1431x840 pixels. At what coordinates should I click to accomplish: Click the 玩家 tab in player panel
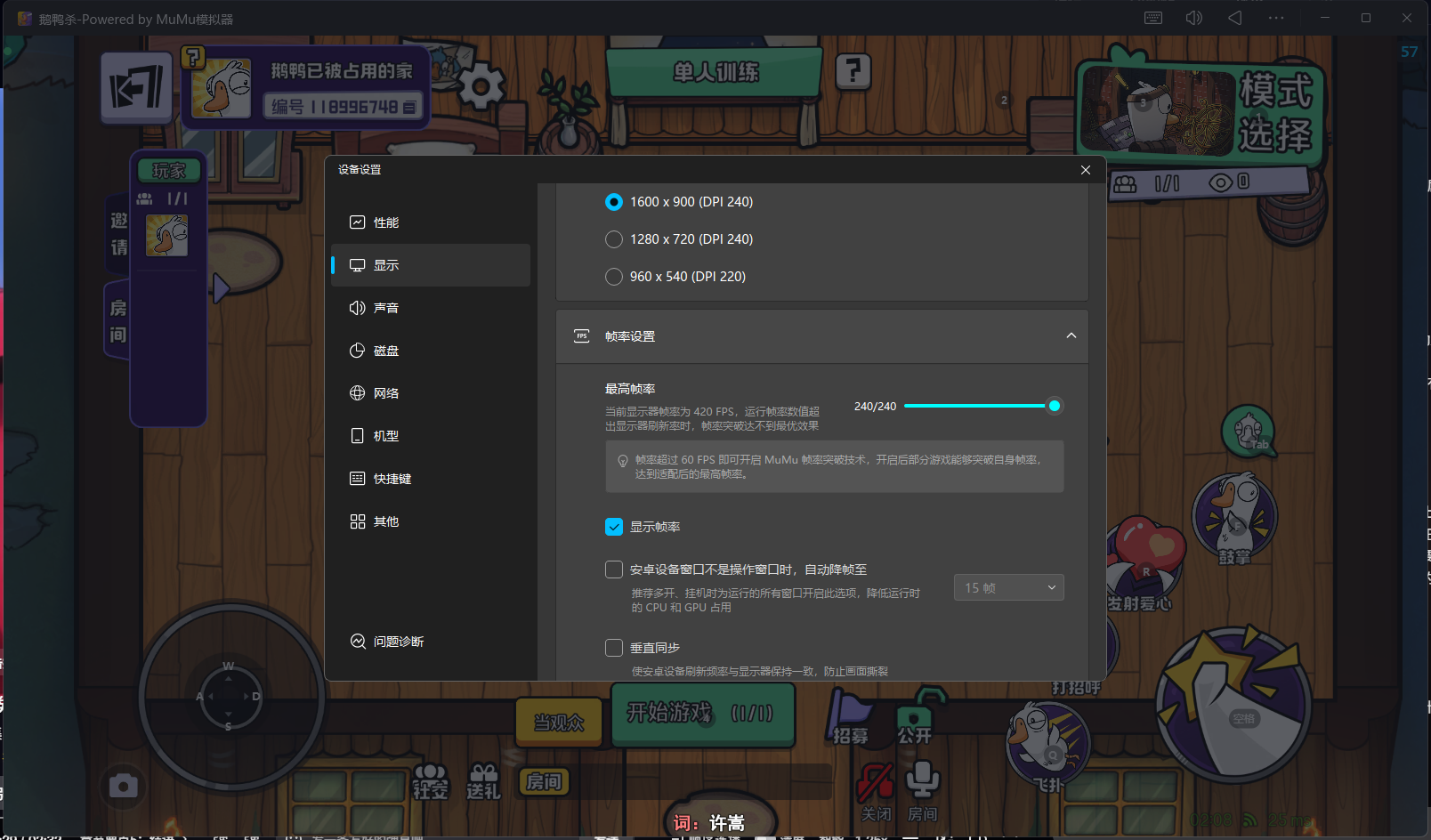[168, 170]
